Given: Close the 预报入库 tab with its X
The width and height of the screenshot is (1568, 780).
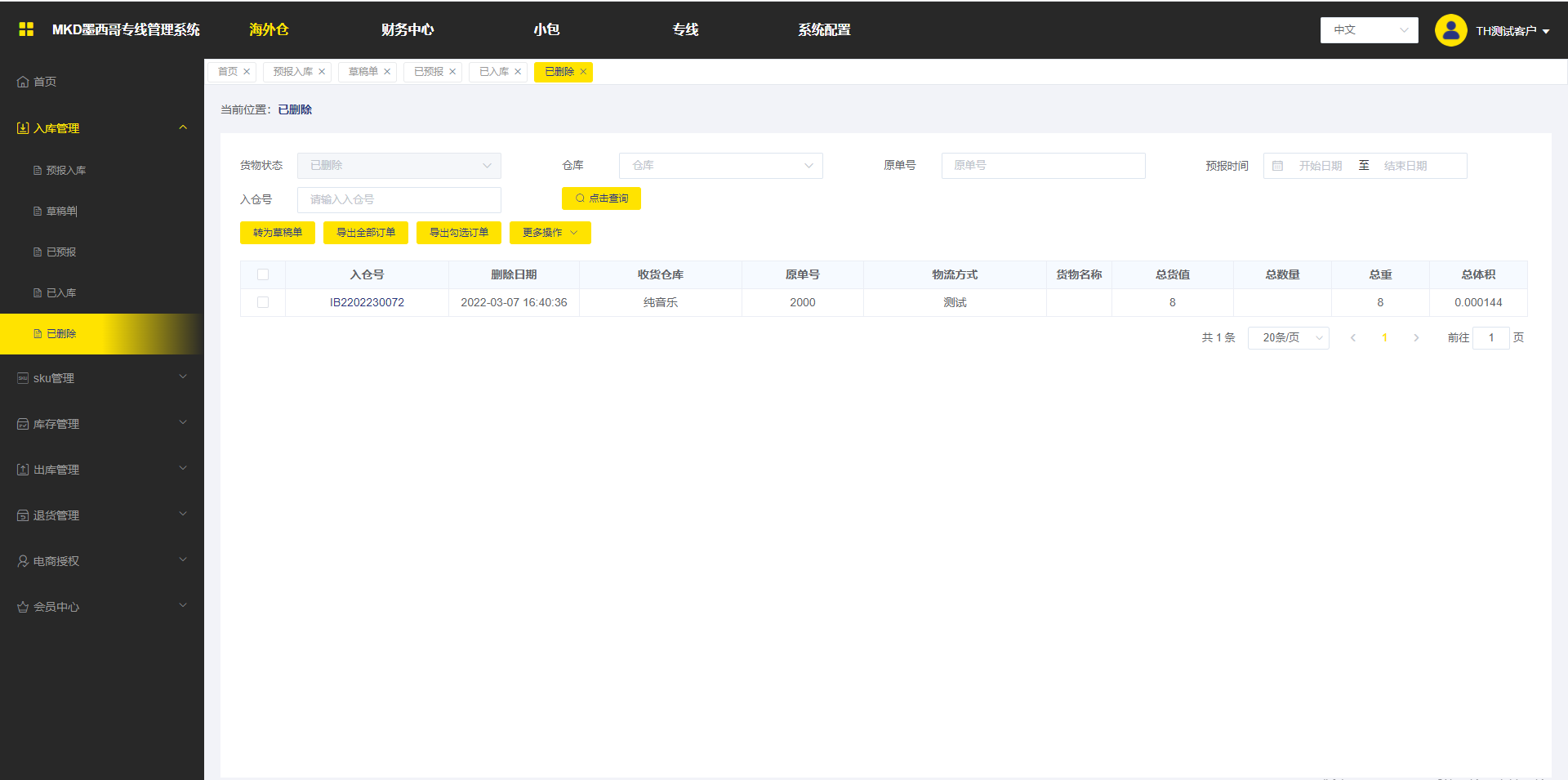Looking at the screenshot, I should [322, 72].
